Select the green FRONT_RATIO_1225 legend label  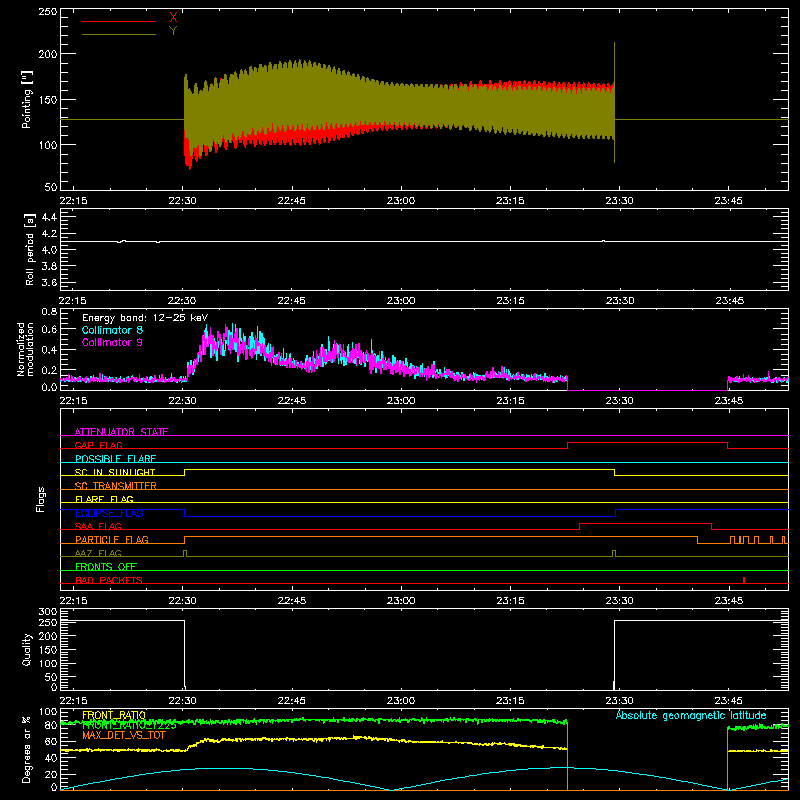pyautogui.click(x=129, y=725)
